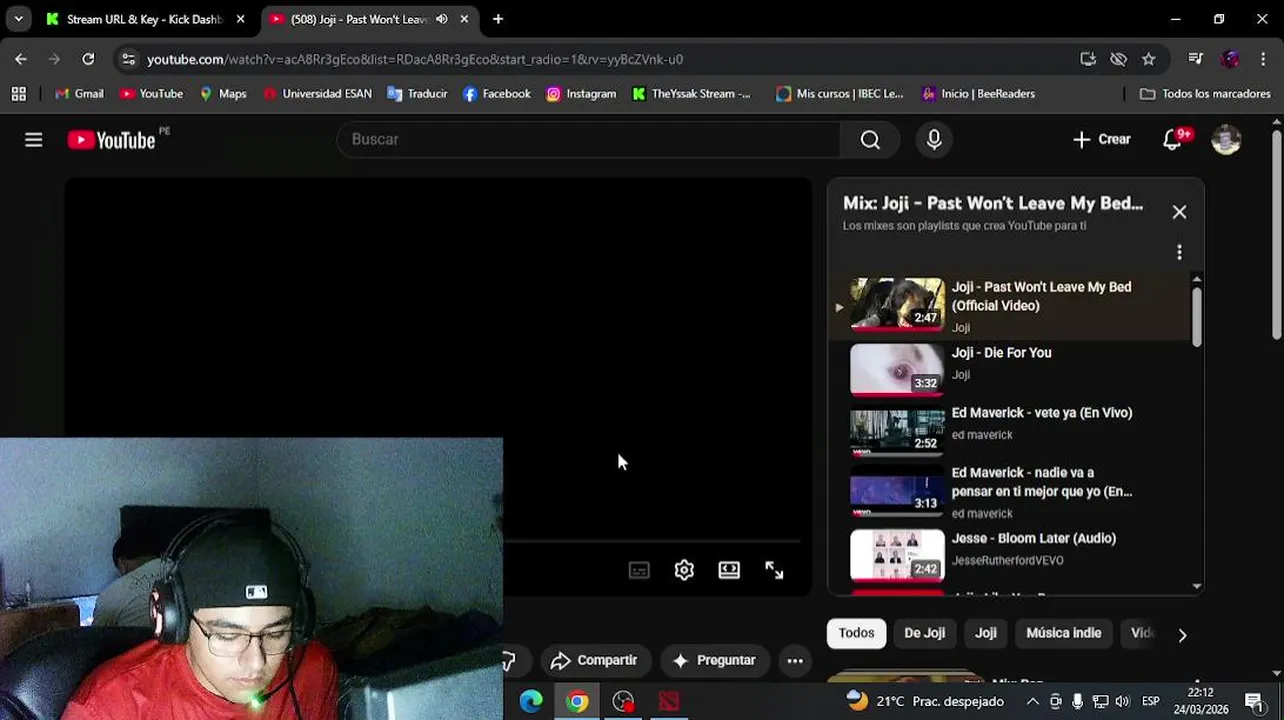Mute the YouTube tab audio icon
1284x720 pixels.
441,19
